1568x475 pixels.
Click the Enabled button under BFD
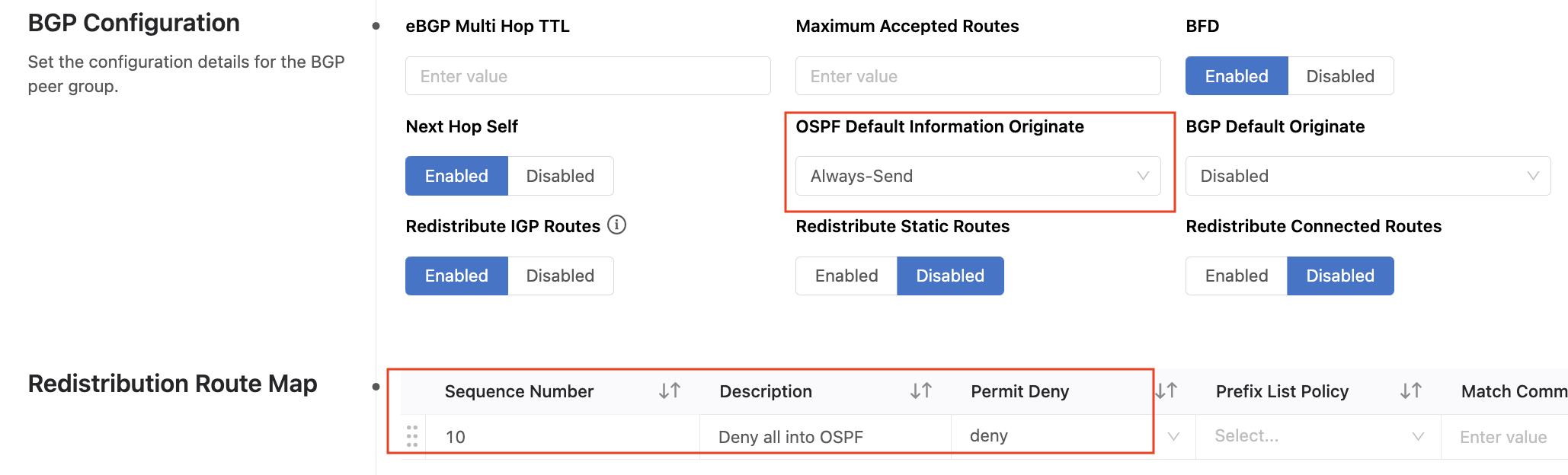pos(1237,76)
